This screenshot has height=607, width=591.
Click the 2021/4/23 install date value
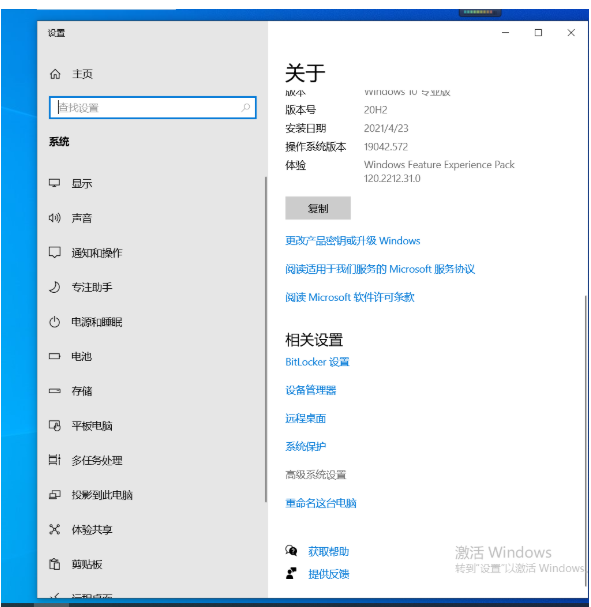(x=386, y=128)
